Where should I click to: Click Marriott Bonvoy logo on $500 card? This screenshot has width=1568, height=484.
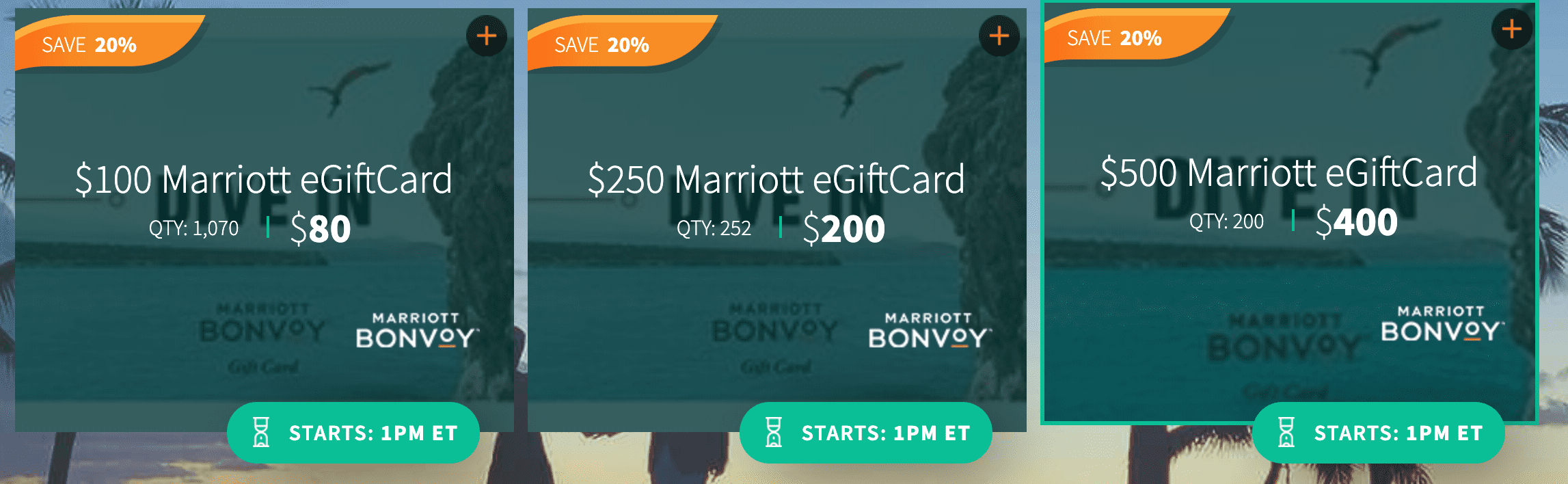coord(1442,323)
